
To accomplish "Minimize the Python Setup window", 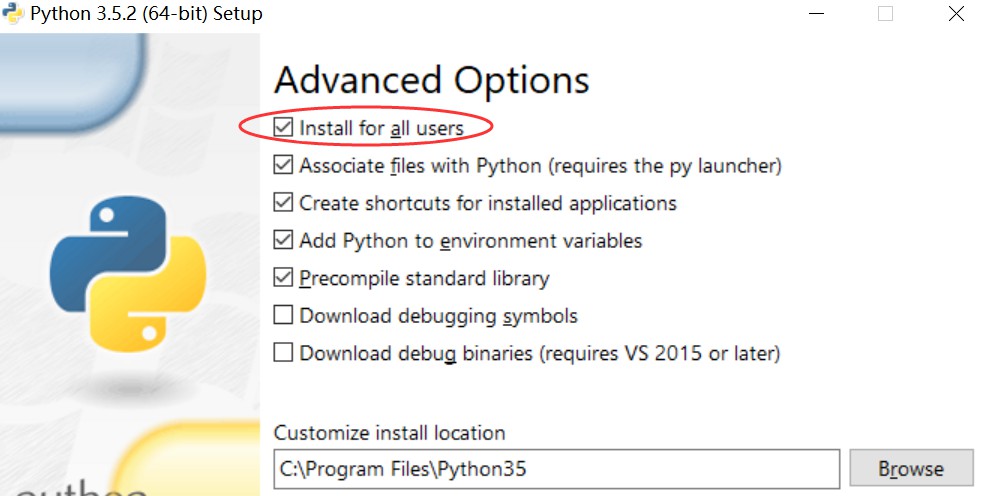I will pos(816,13).
